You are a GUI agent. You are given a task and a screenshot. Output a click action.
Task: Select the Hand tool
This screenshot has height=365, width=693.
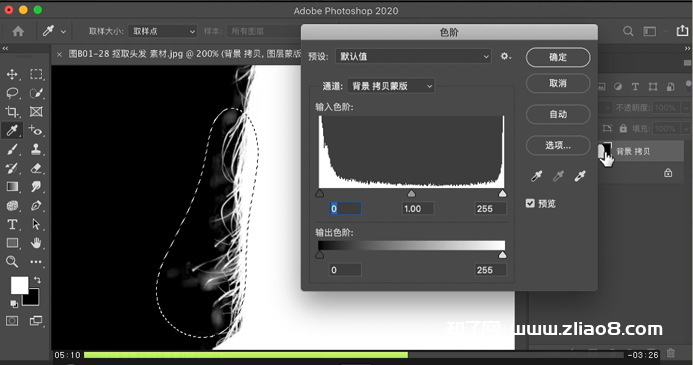[x=36, y=243]
